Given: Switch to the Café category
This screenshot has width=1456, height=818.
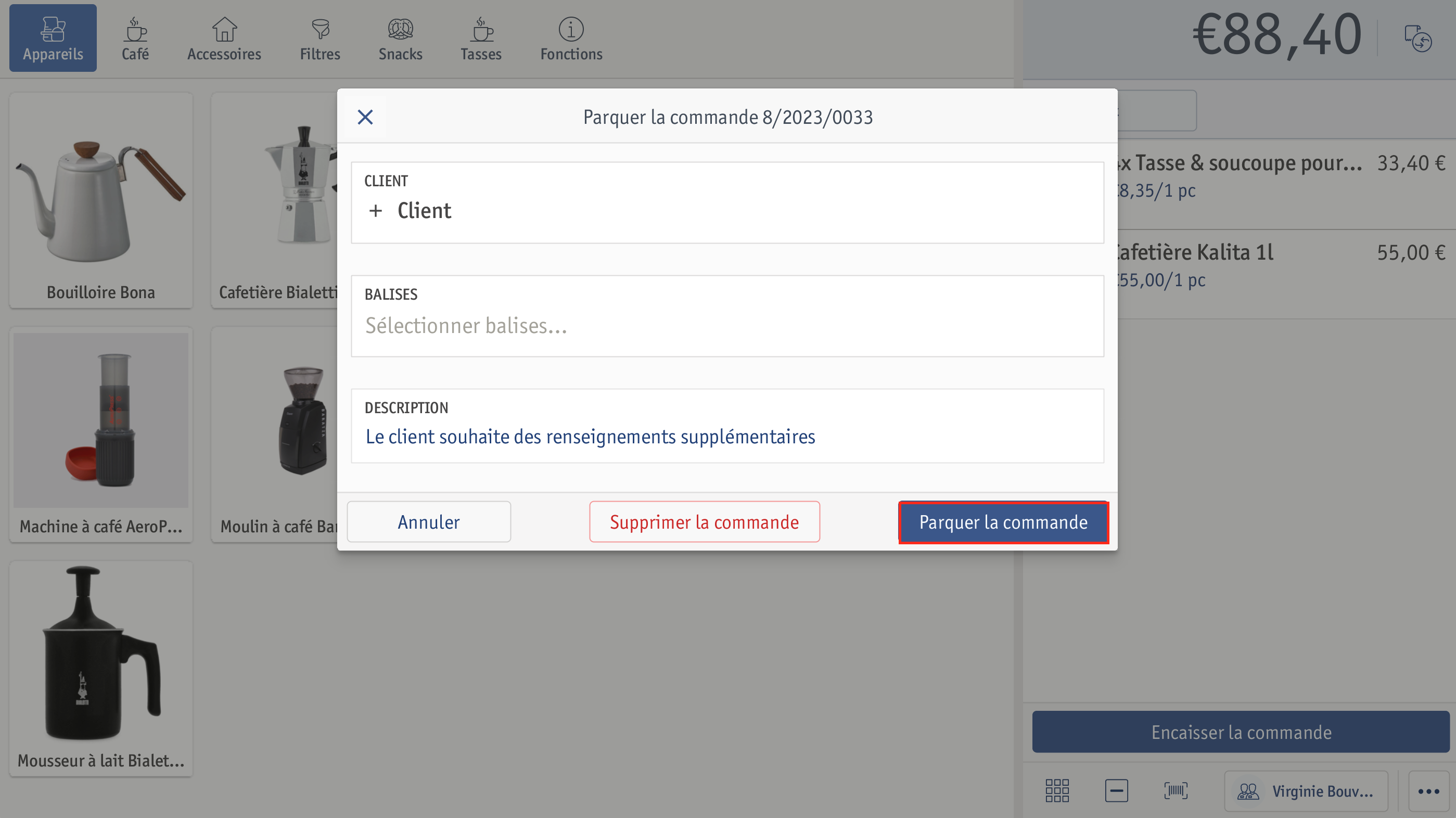Looking at the screenshot, I should click(x=135, y=38).
